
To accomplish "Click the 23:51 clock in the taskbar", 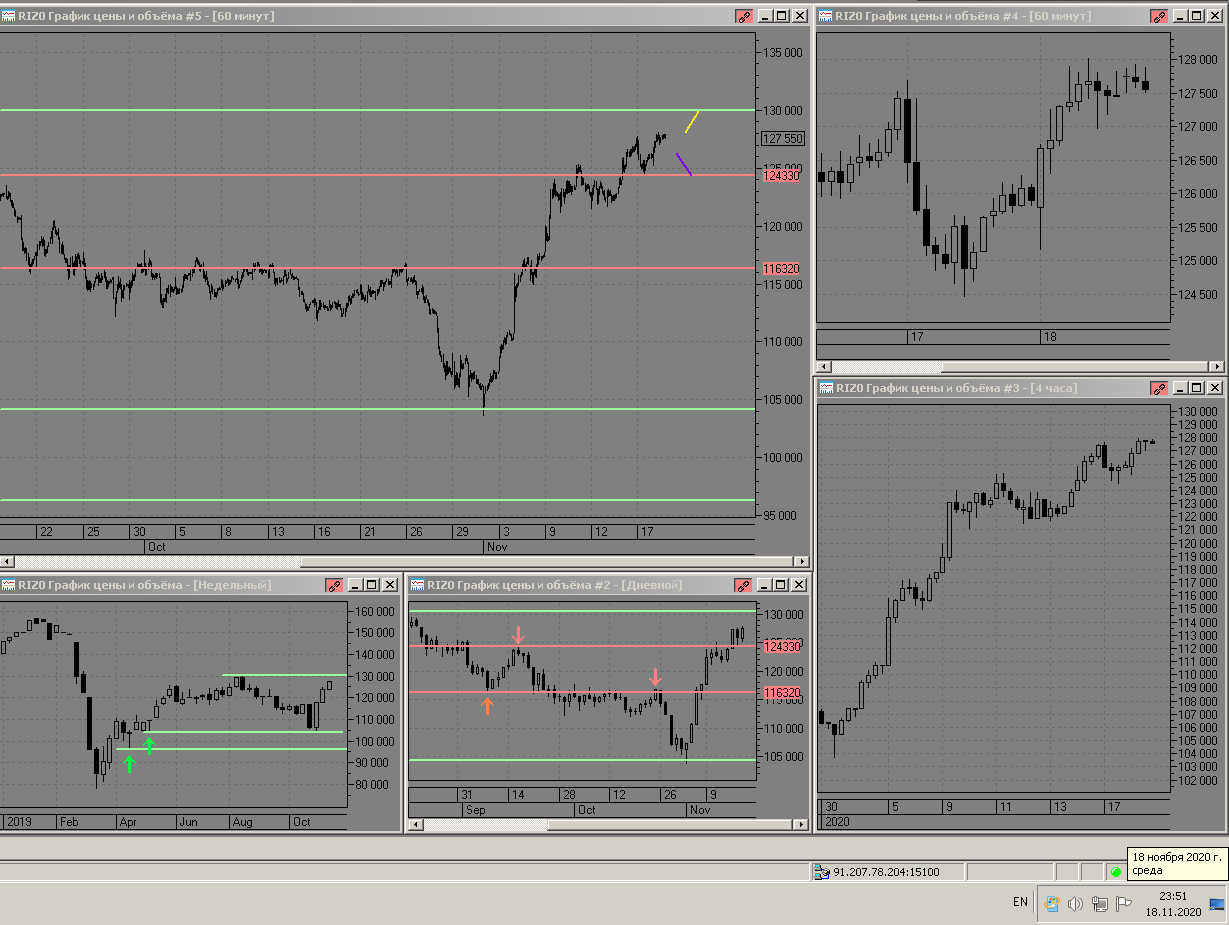I will 1173,897.
